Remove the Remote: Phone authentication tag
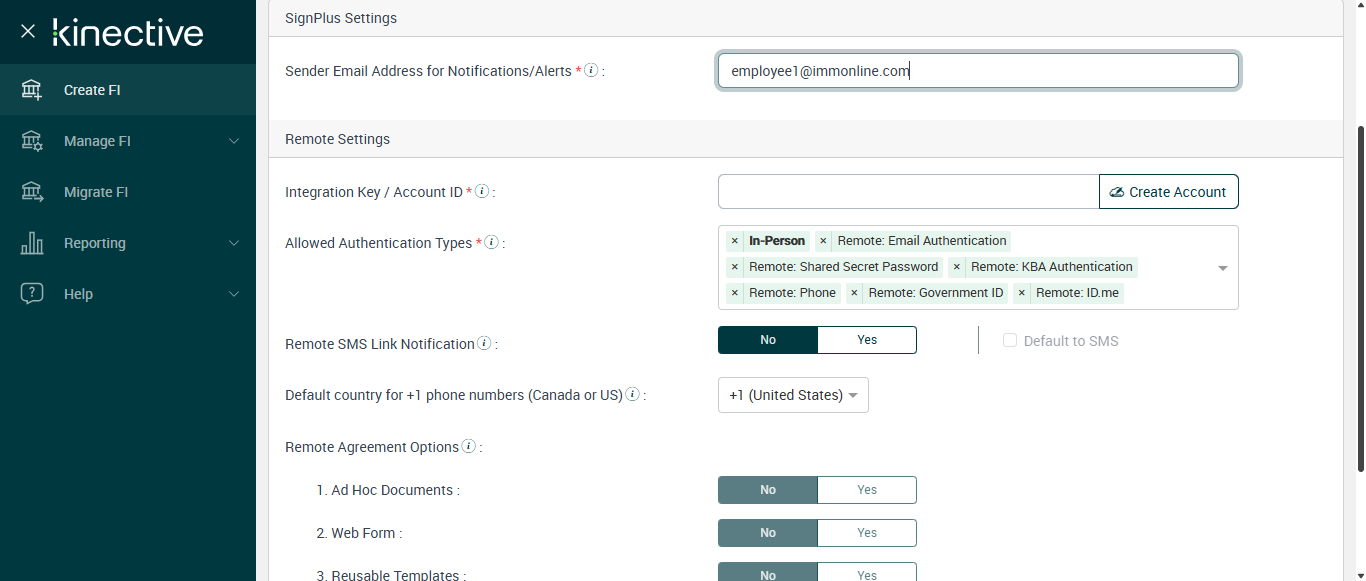The width and height of the screenshot is (1366, 581). coord(735,293)
